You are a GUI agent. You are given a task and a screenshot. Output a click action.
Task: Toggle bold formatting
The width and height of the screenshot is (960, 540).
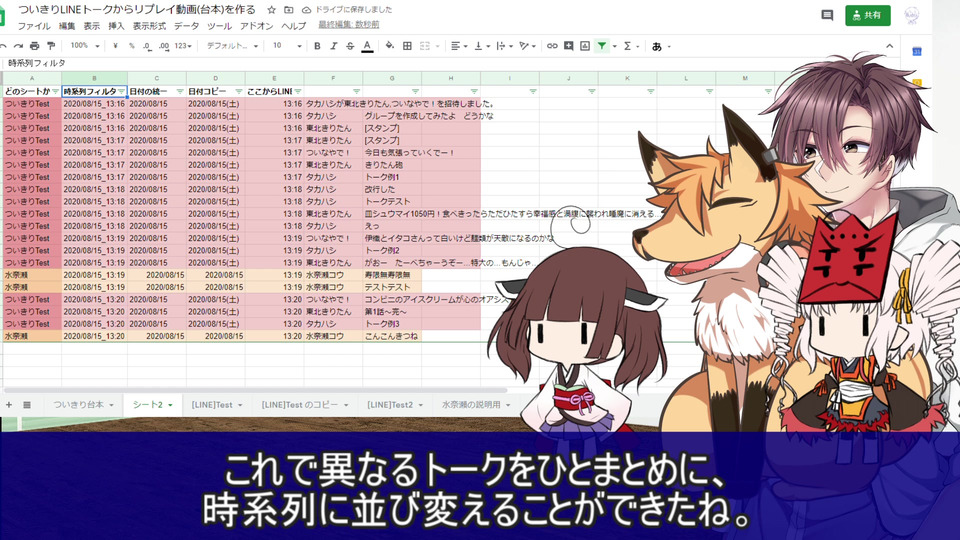[317, 46]
